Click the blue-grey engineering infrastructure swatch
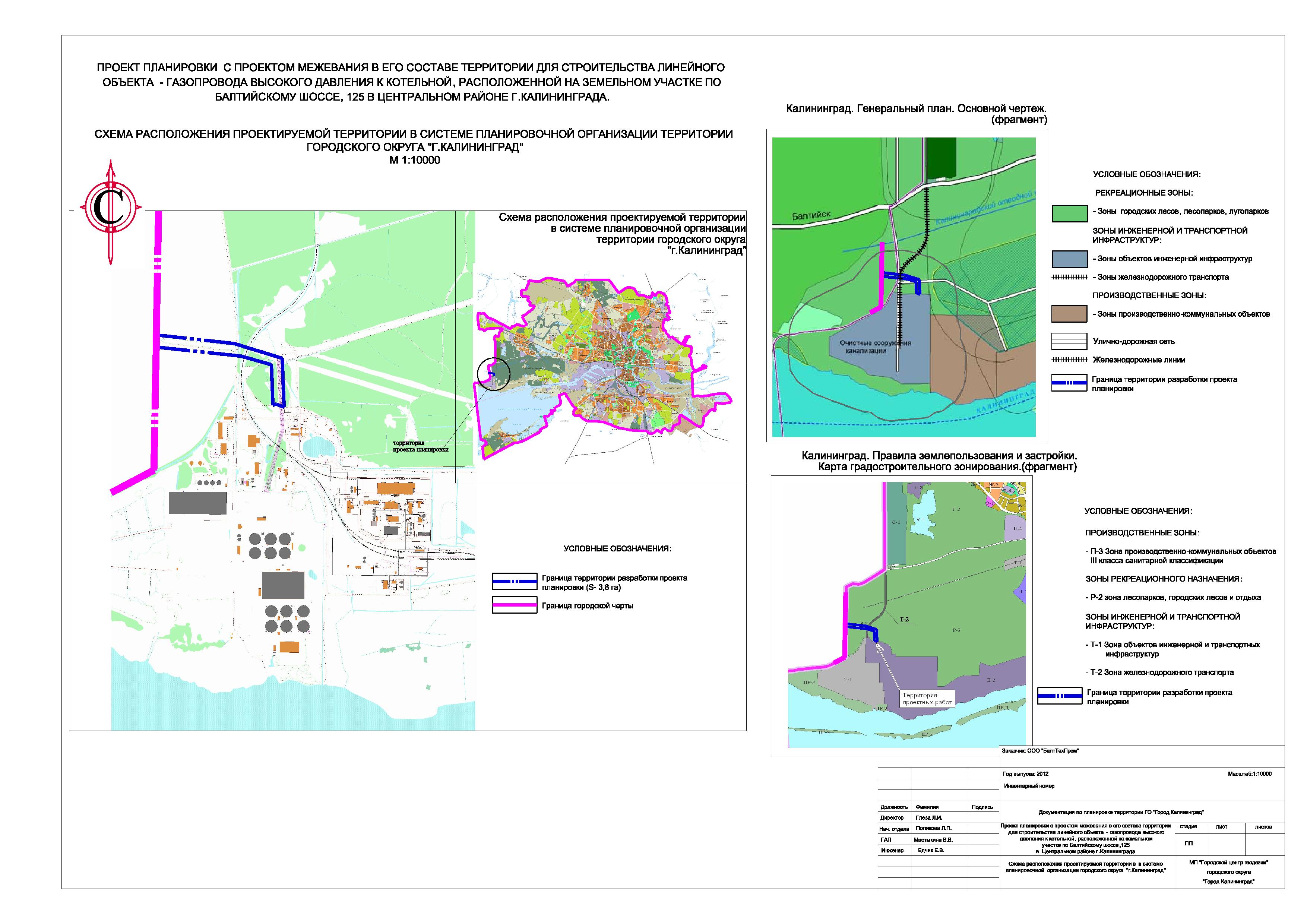Viewport: 1307px width, 924px height. click(x=1069, y=259)
